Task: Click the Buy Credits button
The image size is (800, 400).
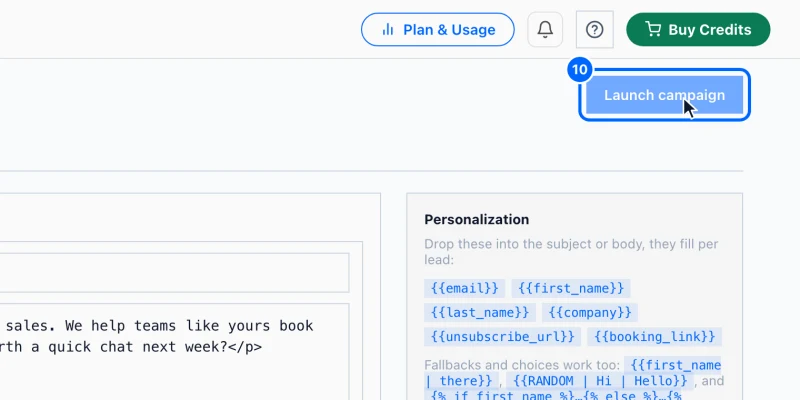Action: pos(698,30)
